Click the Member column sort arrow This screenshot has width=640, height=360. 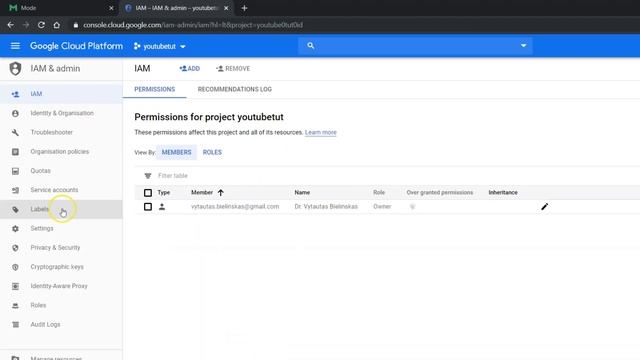tap(220, 192)
